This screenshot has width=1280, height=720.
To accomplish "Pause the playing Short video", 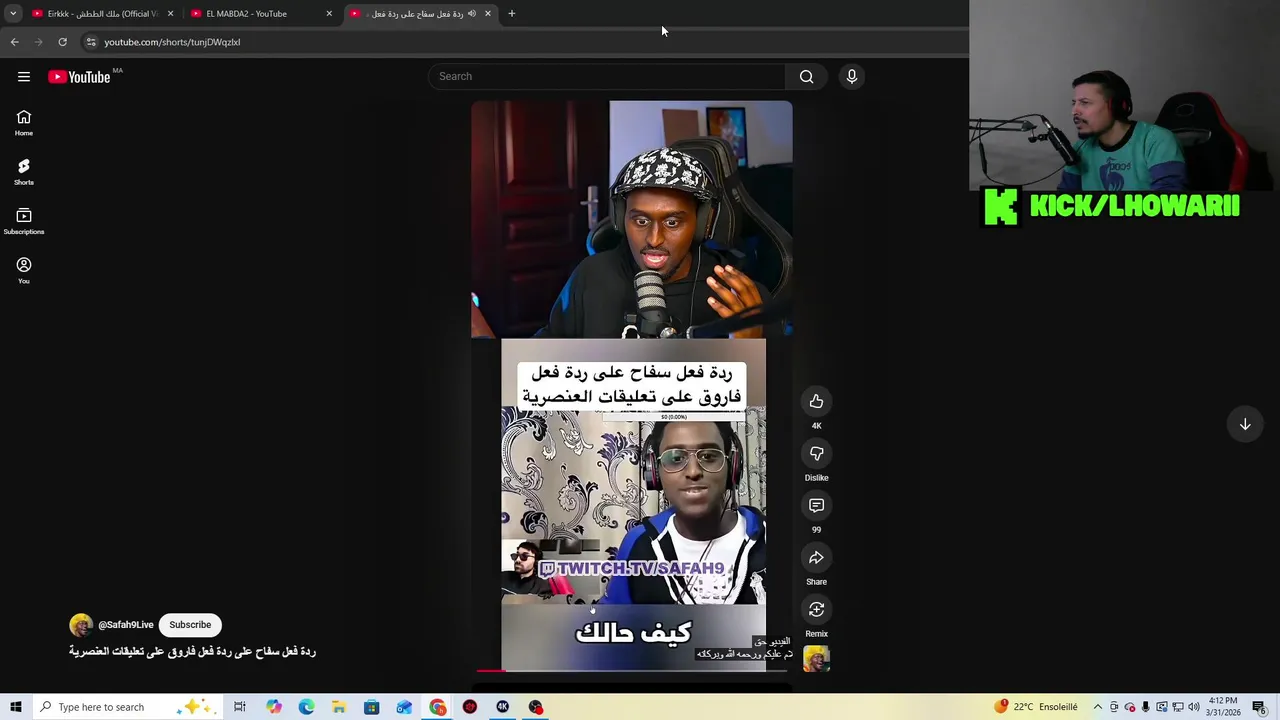I will (x=632, y=385).
